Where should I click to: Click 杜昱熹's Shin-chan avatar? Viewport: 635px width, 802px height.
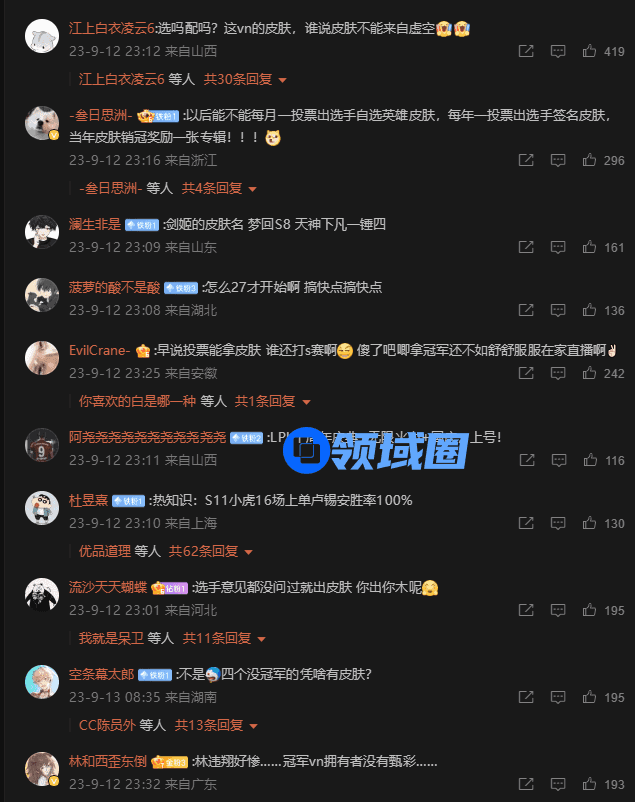click(42, 508)
